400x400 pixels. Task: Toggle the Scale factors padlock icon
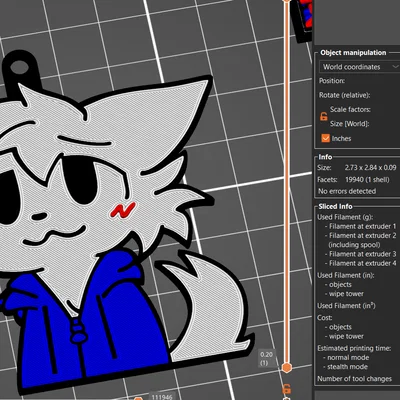click(323, 116)
